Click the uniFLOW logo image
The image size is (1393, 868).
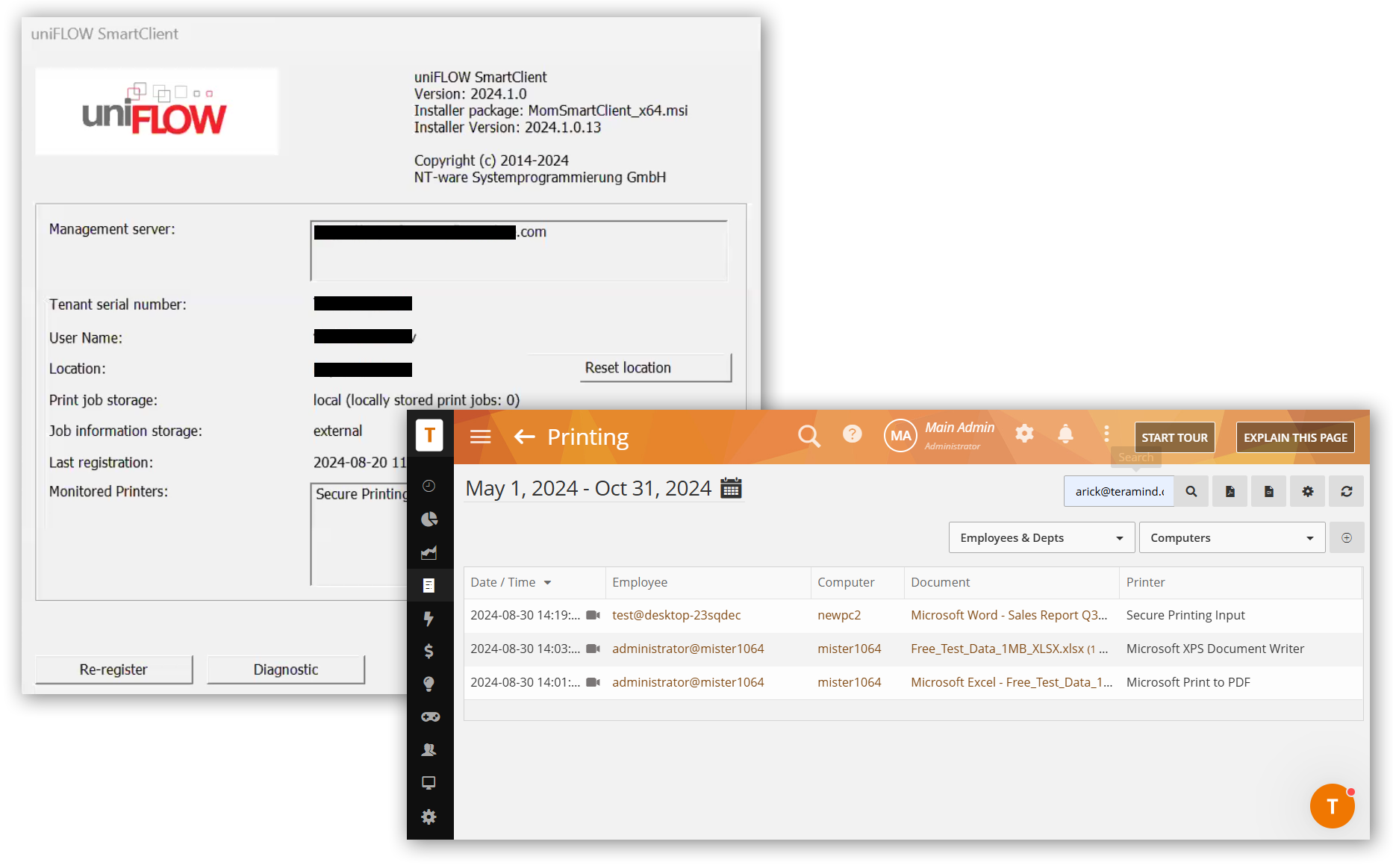tap(157, 111)
